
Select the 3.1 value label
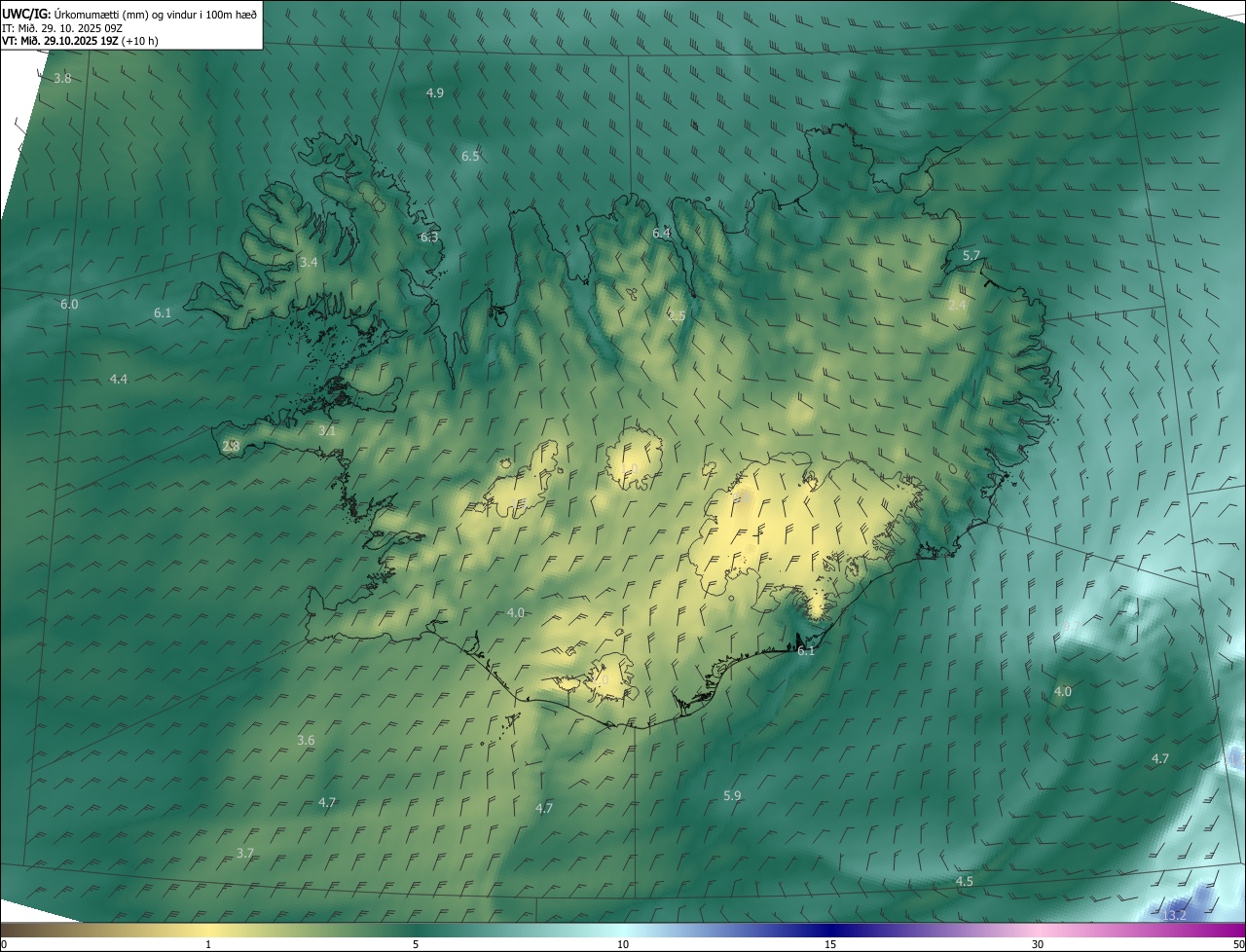327,430
